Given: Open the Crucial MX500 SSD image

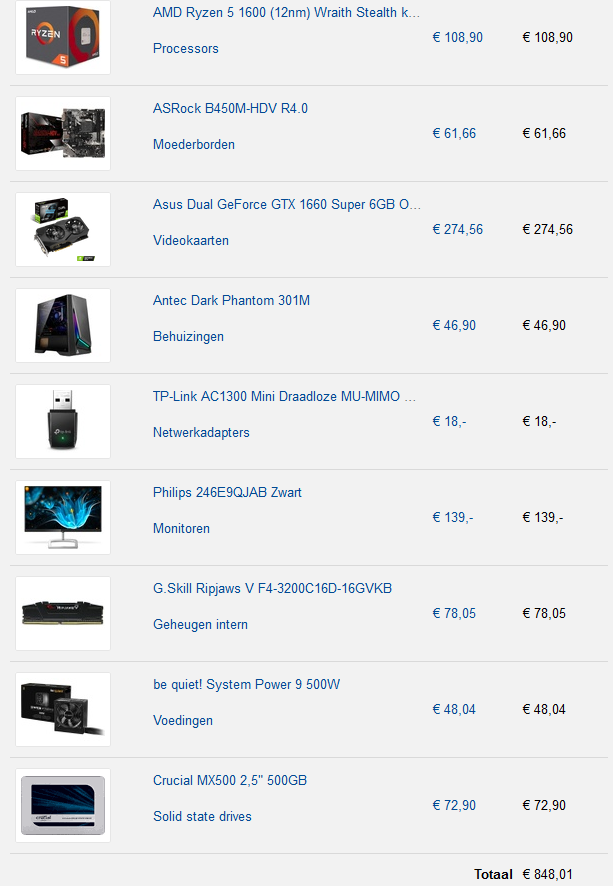Looking at the screenshot, I should [x=63, y=806].
